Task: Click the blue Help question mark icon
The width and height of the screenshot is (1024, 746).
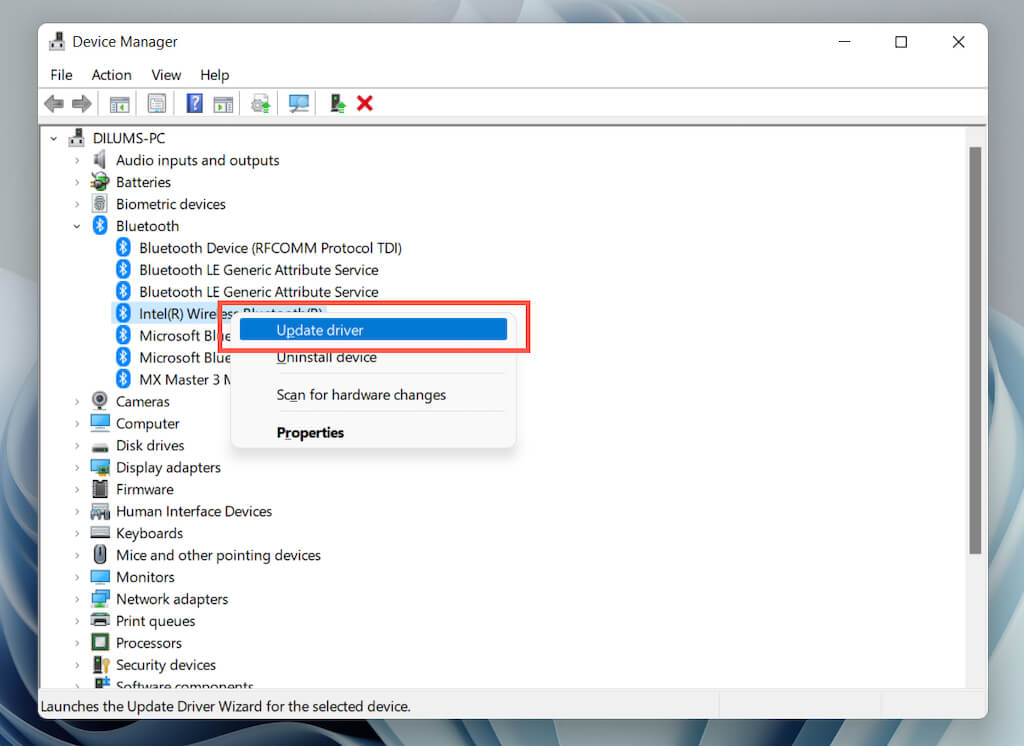Action: (x=195, y=103)
